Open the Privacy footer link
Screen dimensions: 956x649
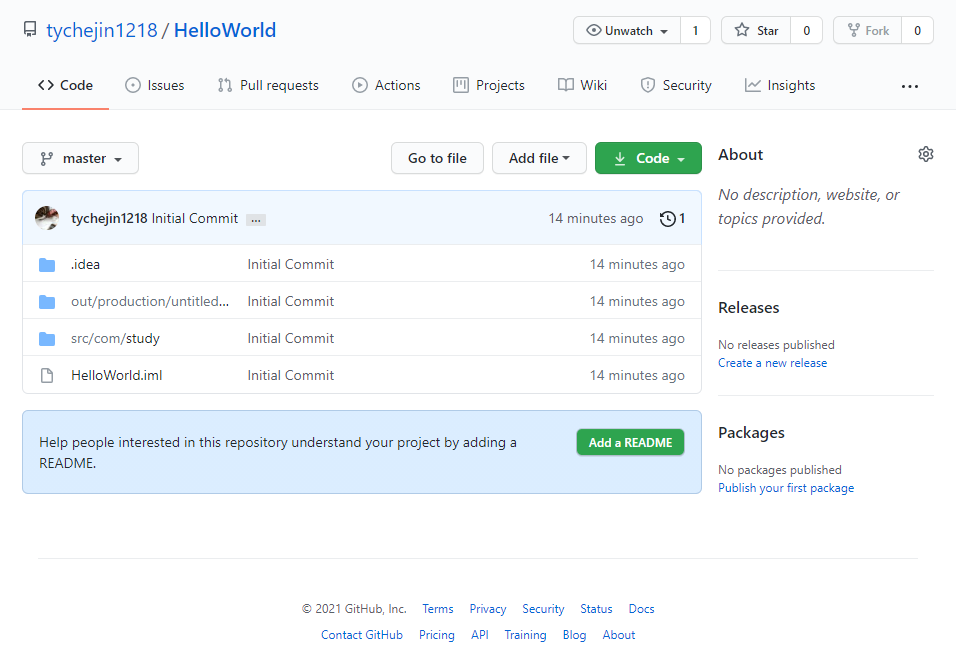click(x=488, y=609)
